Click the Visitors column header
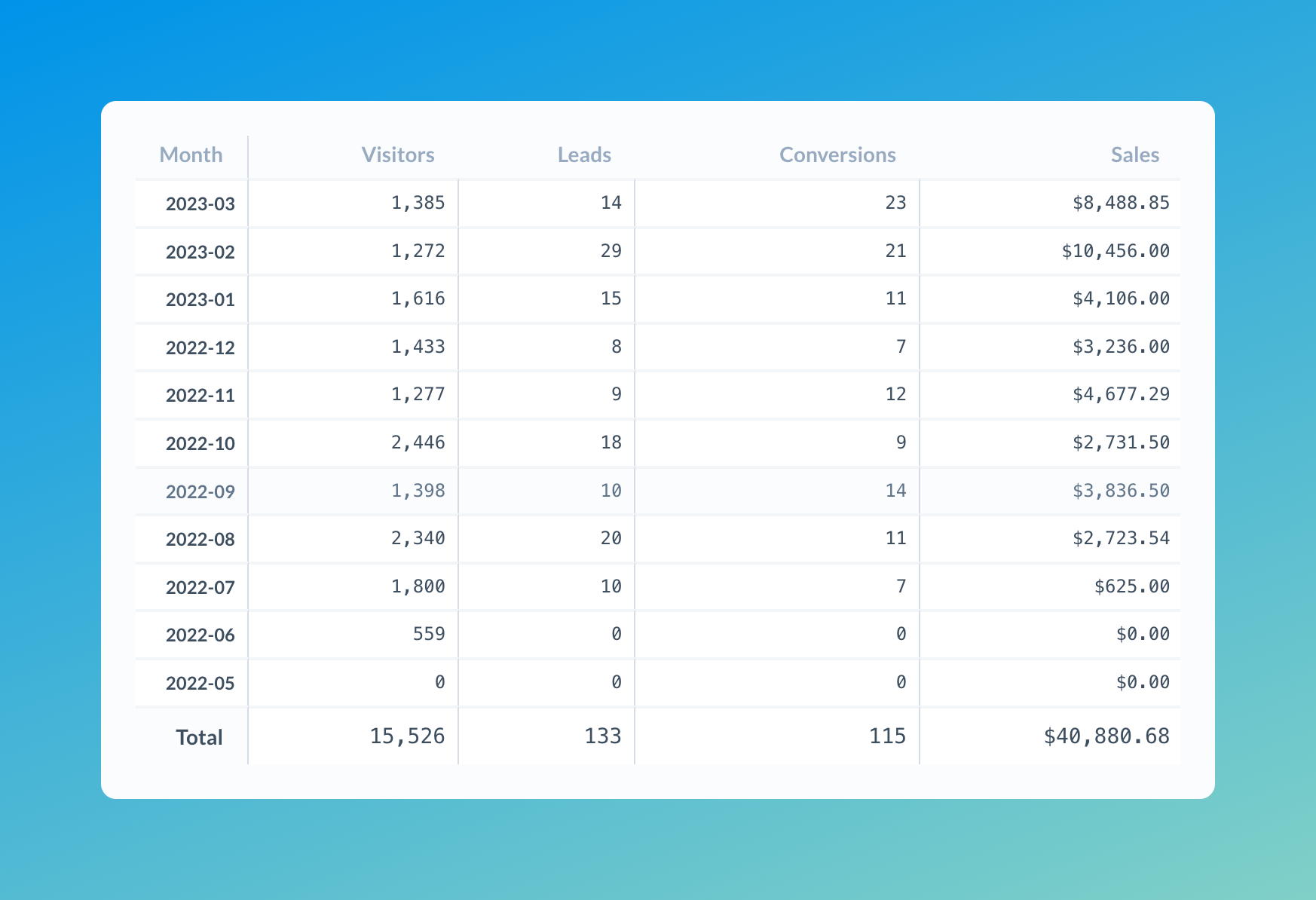The height and width of the screenshot is (900, 1316). point(398,155)
